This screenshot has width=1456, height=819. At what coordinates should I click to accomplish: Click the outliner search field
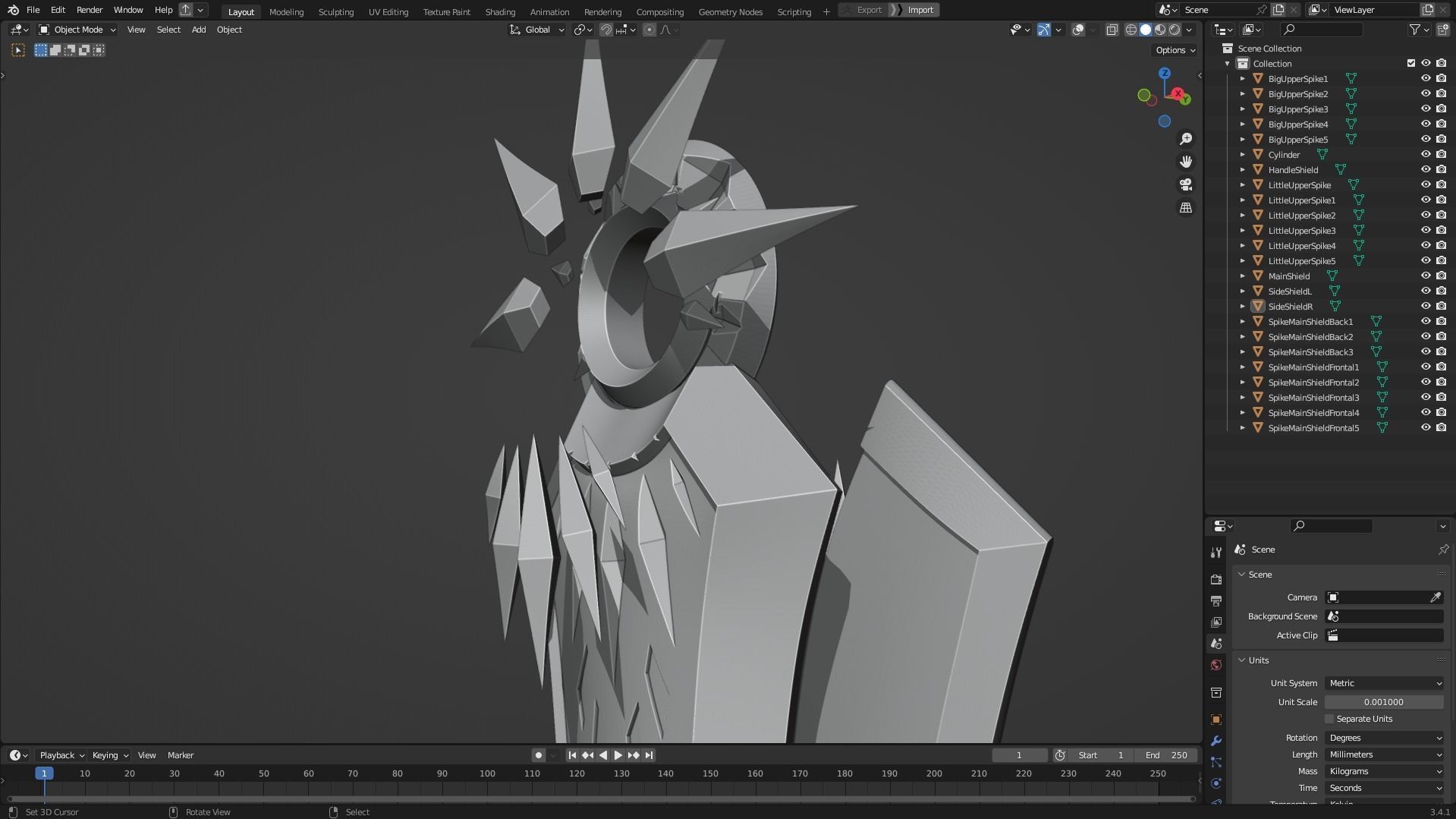point(1321,30)
